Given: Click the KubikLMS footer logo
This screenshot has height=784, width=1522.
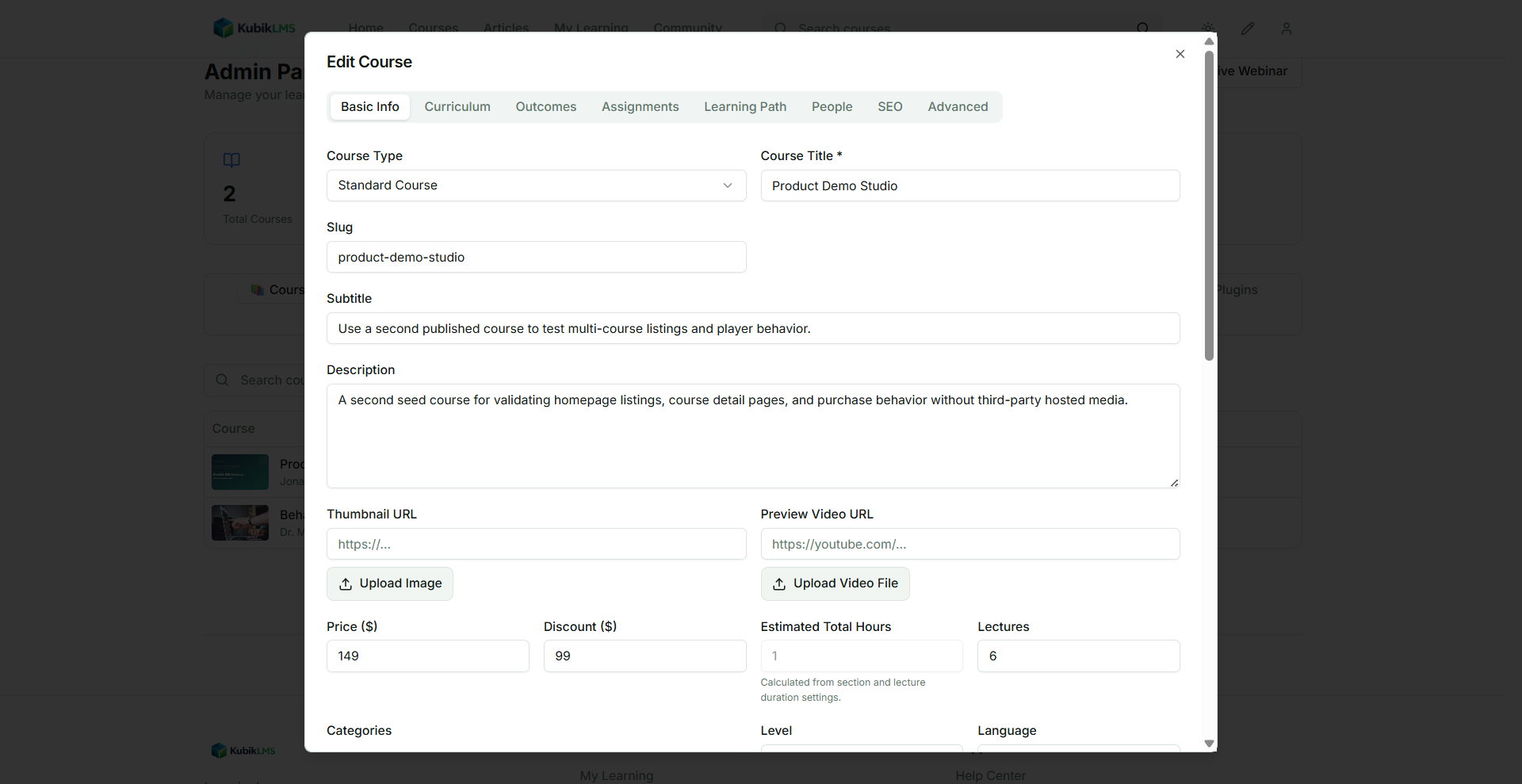Looking at the screenshot, I should coord(243,750).
